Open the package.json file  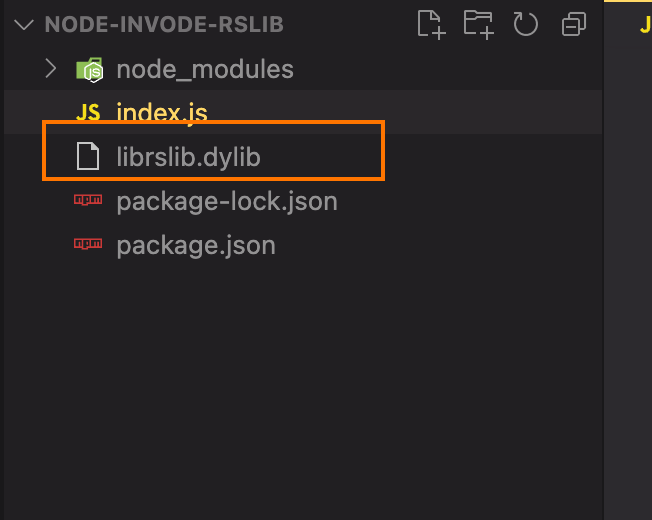click(196, 246)
